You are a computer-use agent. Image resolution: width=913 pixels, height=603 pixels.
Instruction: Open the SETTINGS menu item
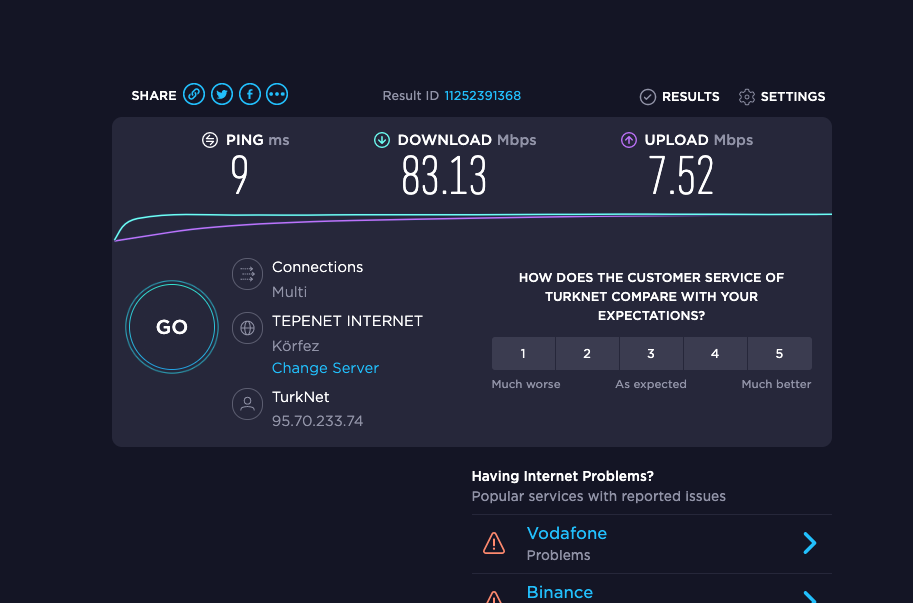(x=782, y=97)
